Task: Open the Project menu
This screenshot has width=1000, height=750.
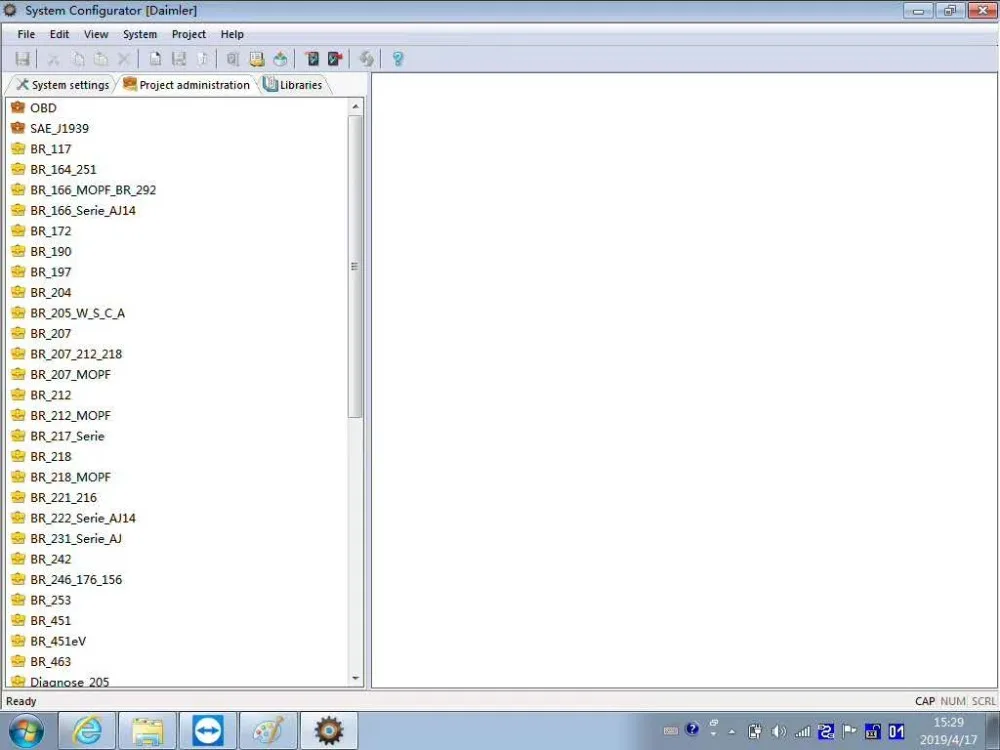Action: pyautogui.click(x=189, y=34)
